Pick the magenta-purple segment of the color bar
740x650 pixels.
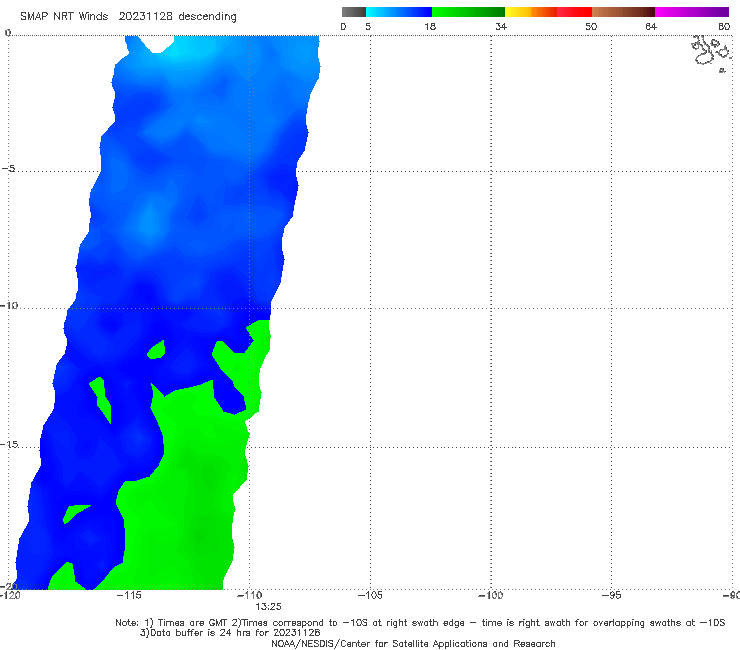tap(692, 12)
